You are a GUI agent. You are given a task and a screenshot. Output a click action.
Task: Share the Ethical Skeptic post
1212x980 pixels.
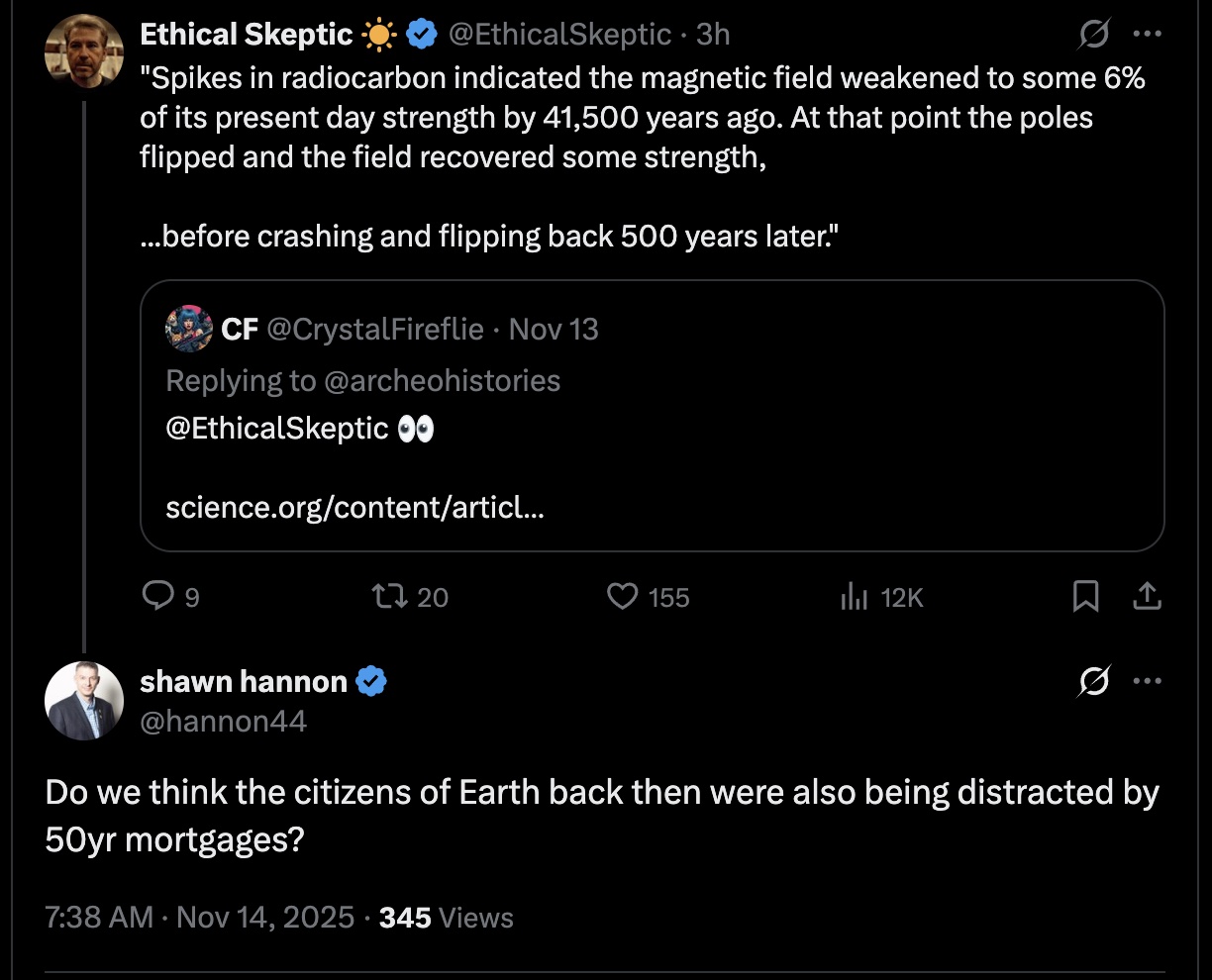(x=1146, y=596)
